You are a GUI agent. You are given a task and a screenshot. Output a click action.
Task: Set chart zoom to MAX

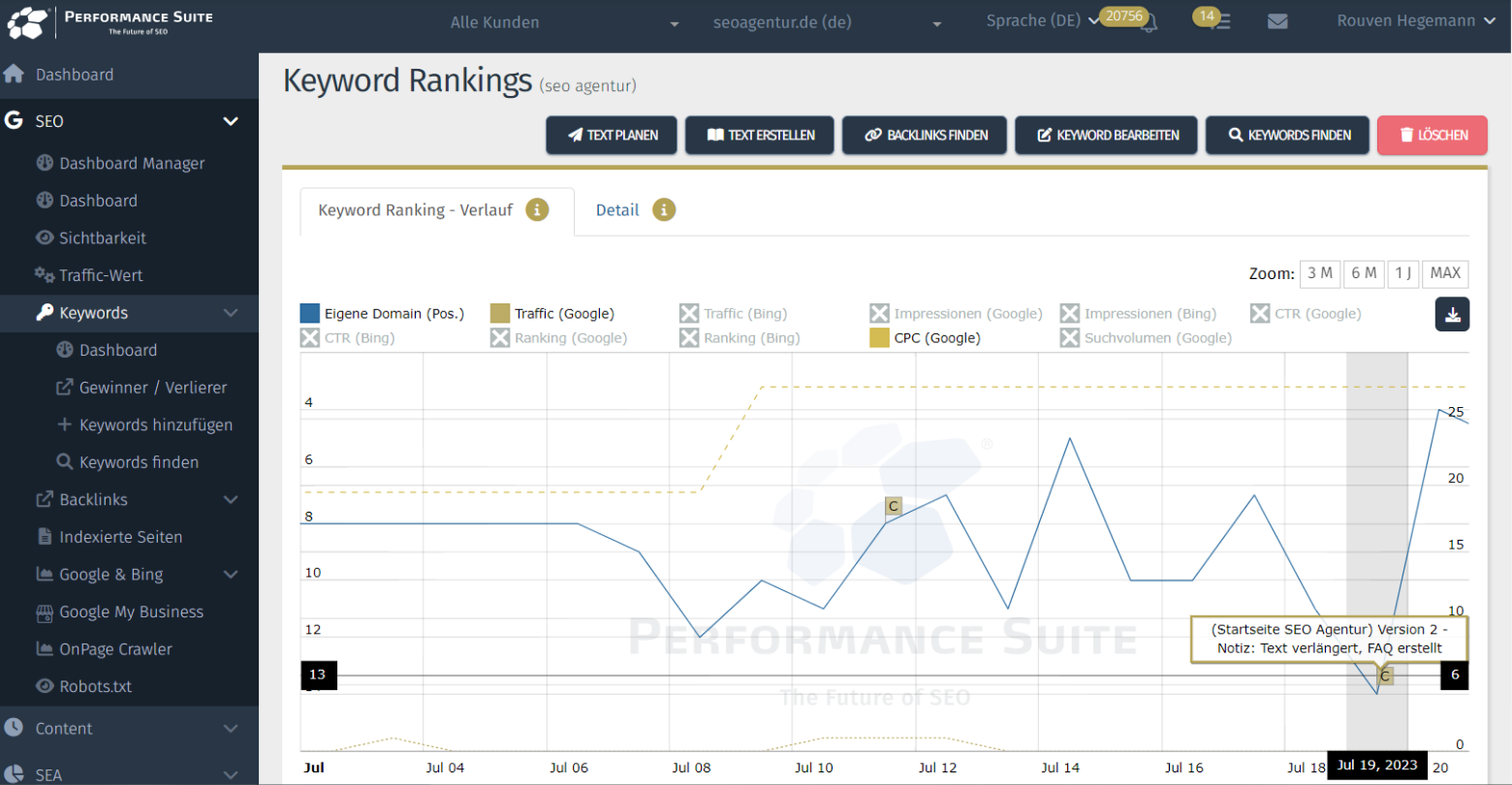click(x=1445, y=273)
